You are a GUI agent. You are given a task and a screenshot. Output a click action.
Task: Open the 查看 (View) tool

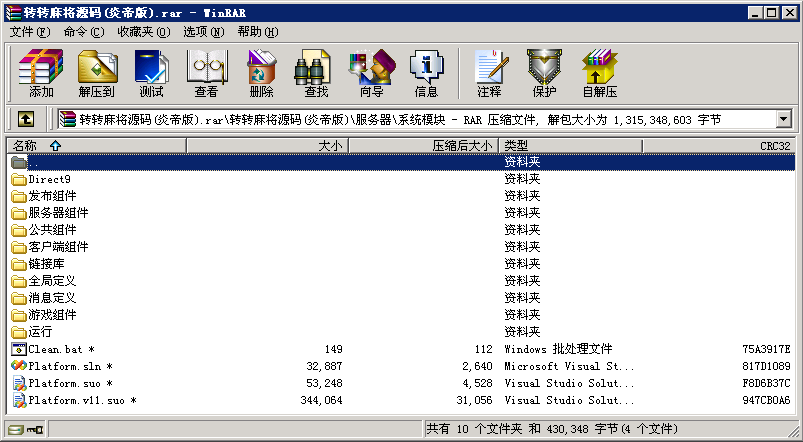point(206,73)
